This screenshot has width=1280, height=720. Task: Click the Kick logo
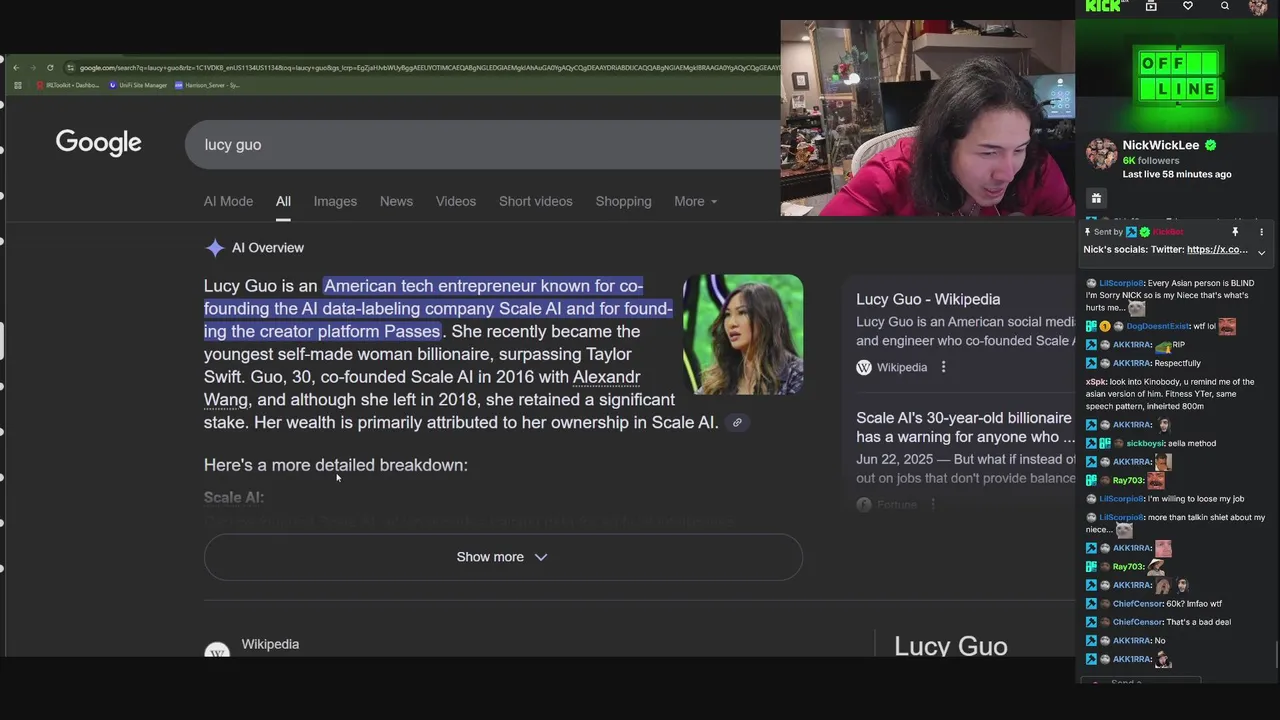pos(1103,6)
